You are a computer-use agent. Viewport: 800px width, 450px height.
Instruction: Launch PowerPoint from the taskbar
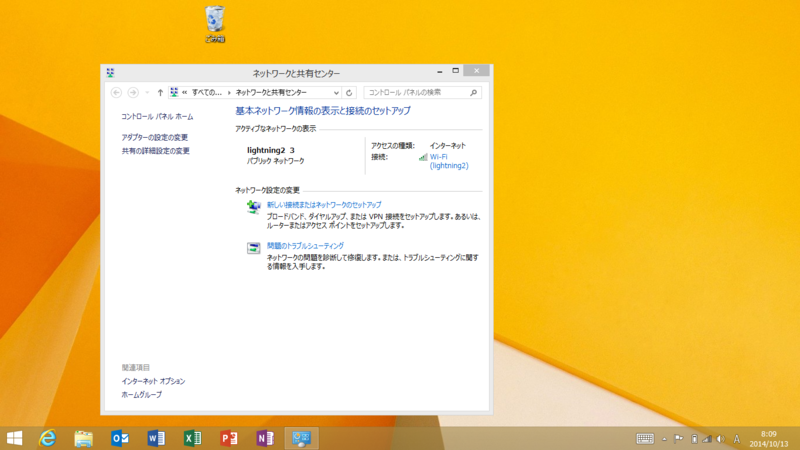(229, 438)
